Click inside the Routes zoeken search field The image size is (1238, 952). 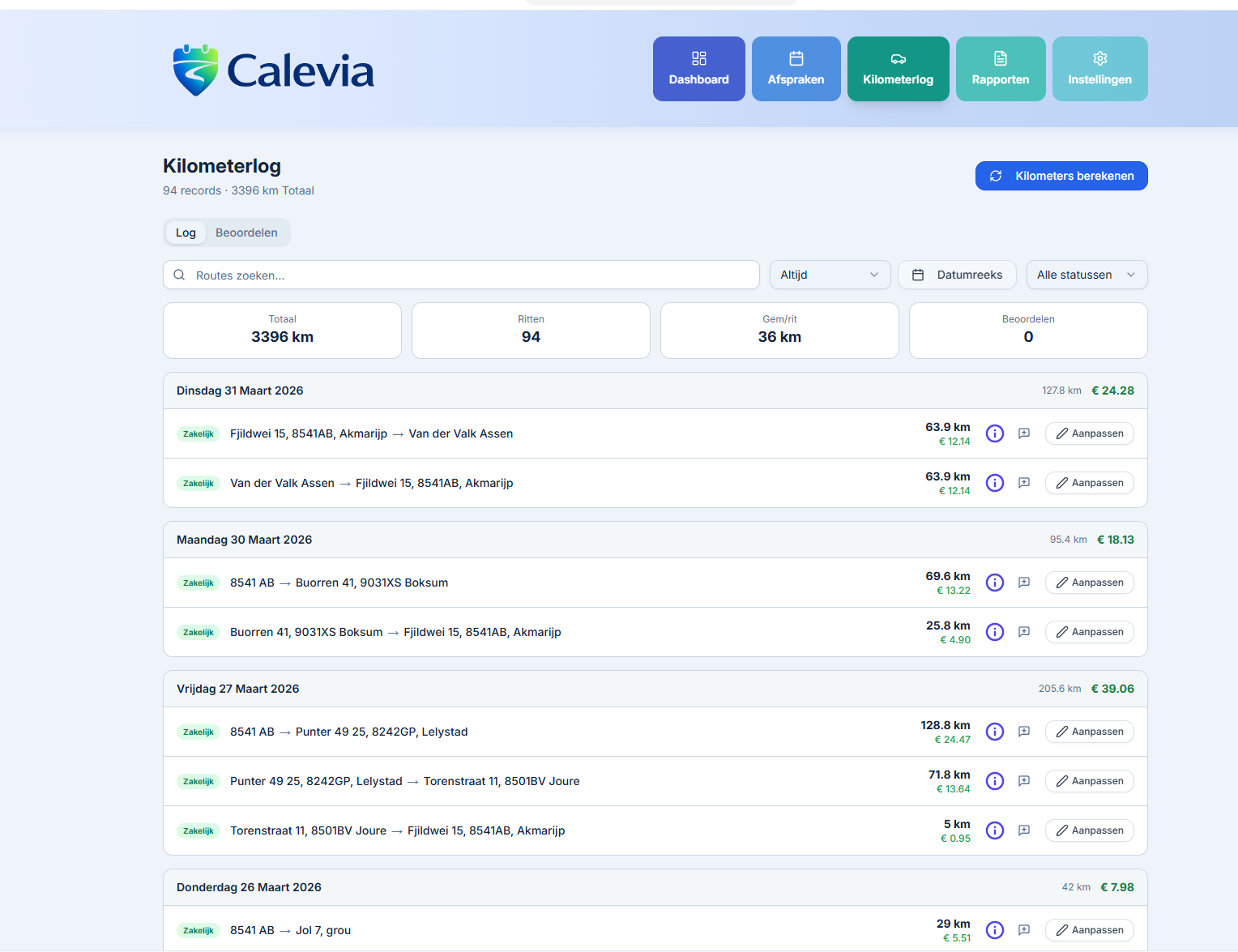pyautogui.click(x=405, y=275)
